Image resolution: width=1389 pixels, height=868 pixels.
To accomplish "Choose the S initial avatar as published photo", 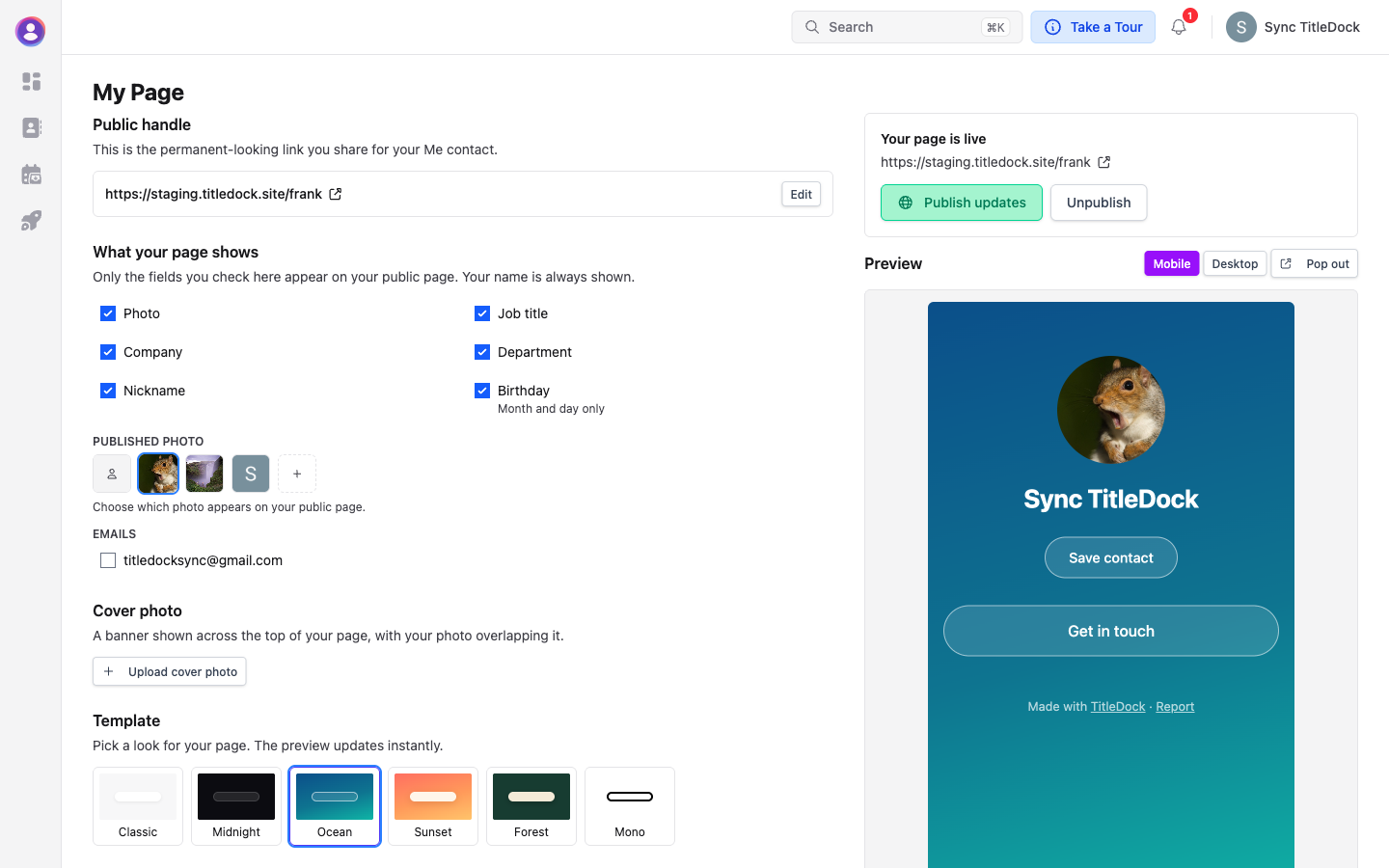I will [x=251, y=474].
